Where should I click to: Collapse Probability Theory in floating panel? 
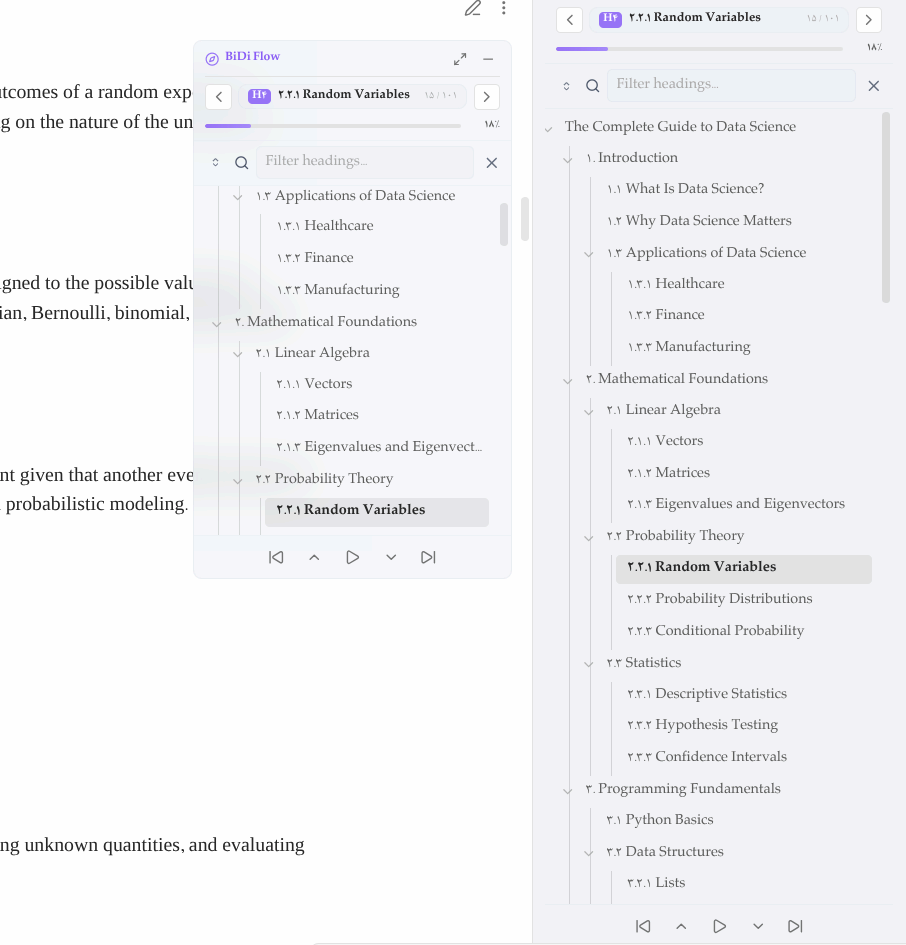coord(238,480)
